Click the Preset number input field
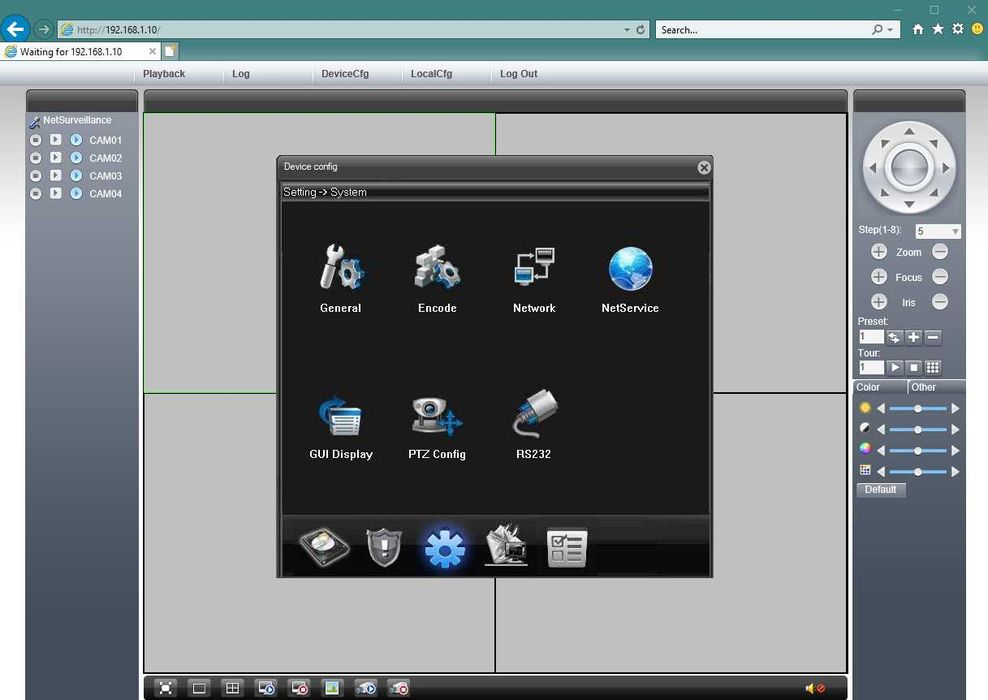 [871, 337]
